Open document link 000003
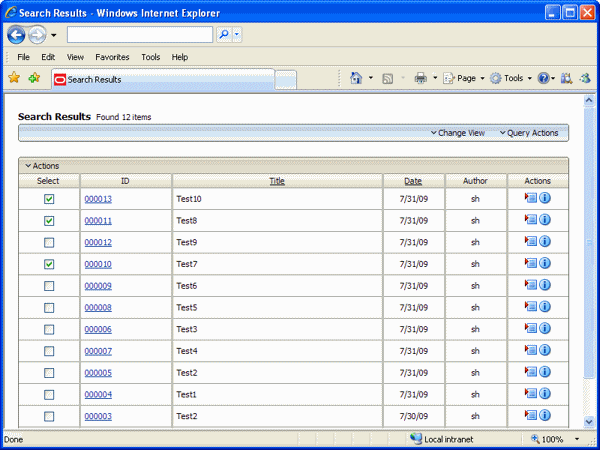Screen dimensions: 600x450 (98, 416)
